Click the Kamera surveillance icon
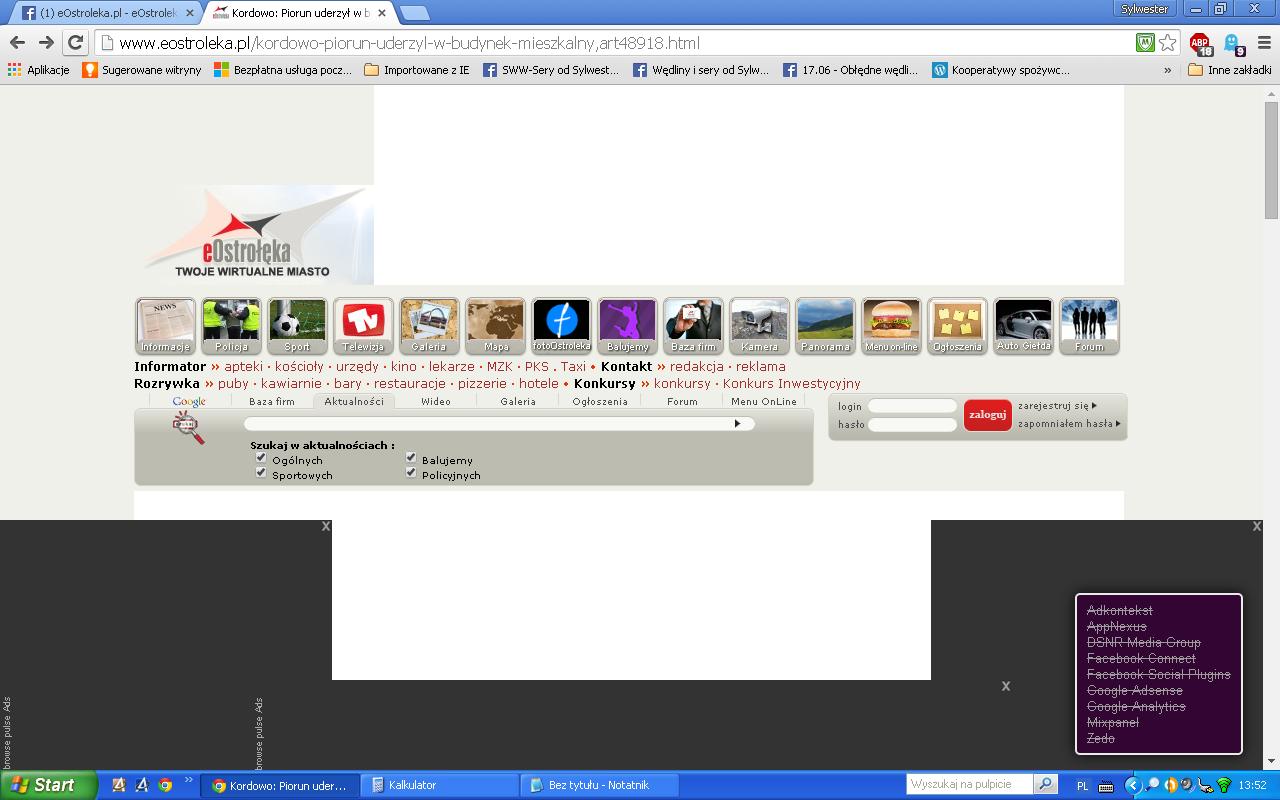This screenshot has height=800, width=1280. [x=759, y=324]
